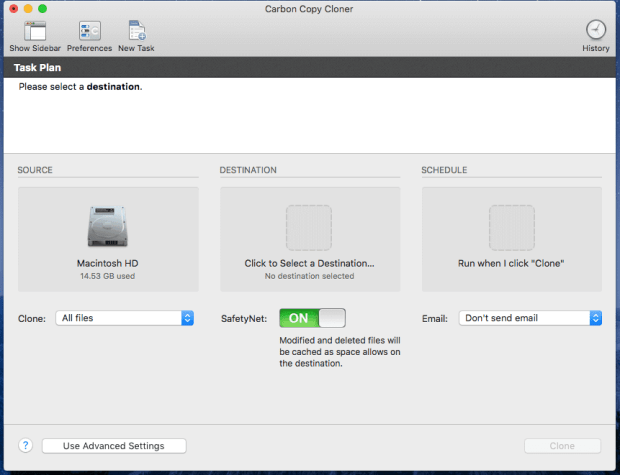Screen dimensions: 620x475
Task: Click the Show Sidebar toolbar icon
Action: 35,31
